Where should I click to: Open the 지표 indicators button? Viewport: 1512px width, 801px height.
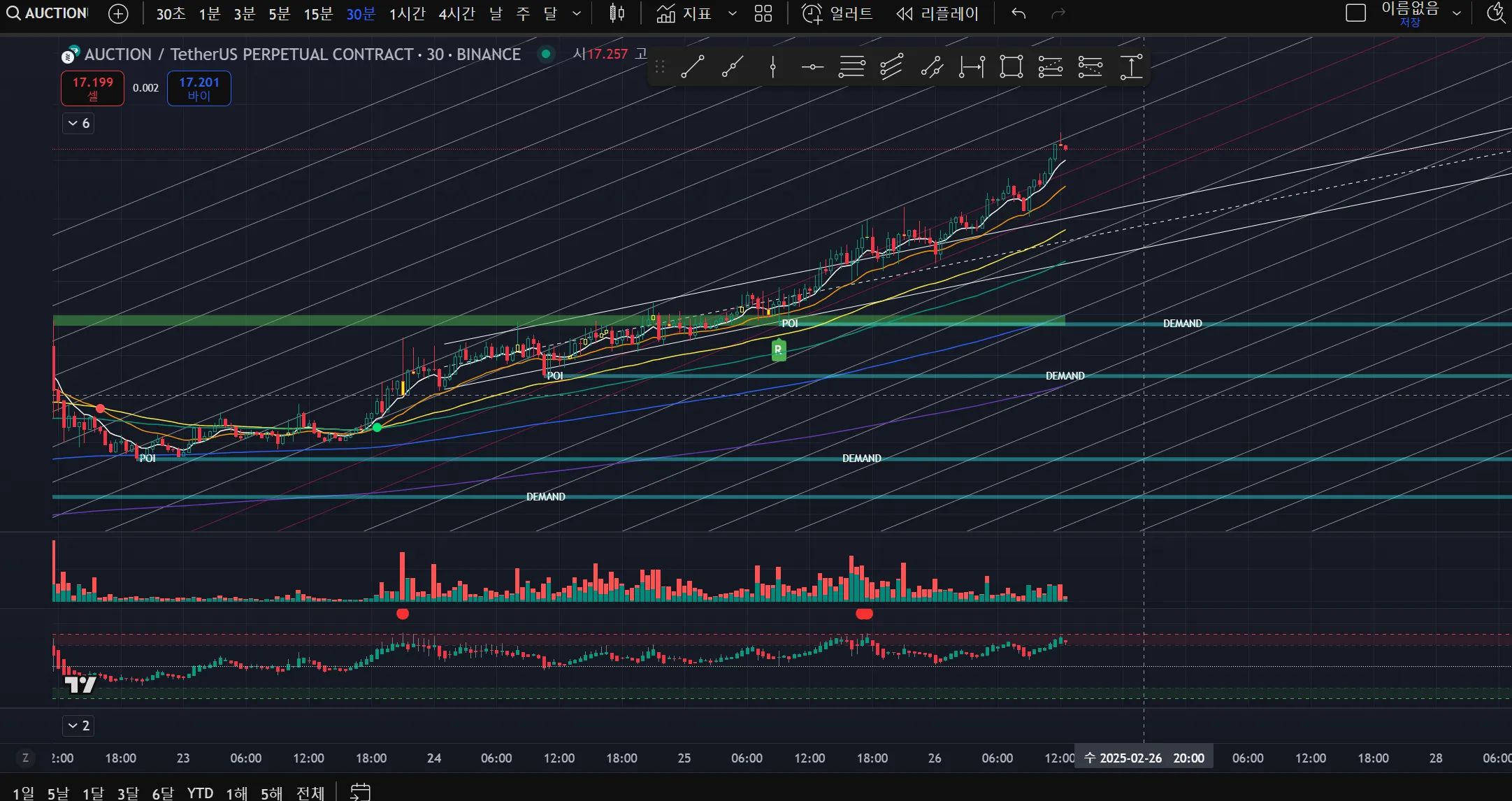pyautogui.click(x=684, y=13)
